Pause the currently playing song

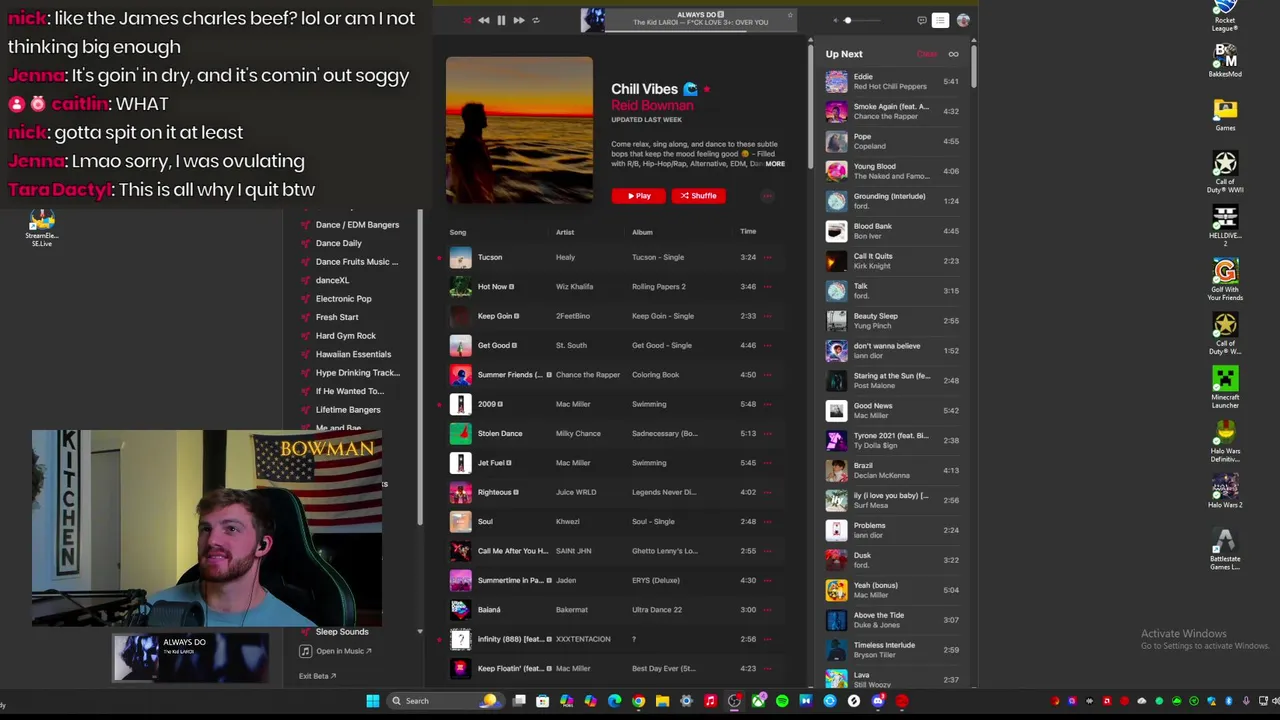pyautogui.click(x=501, y=20)
